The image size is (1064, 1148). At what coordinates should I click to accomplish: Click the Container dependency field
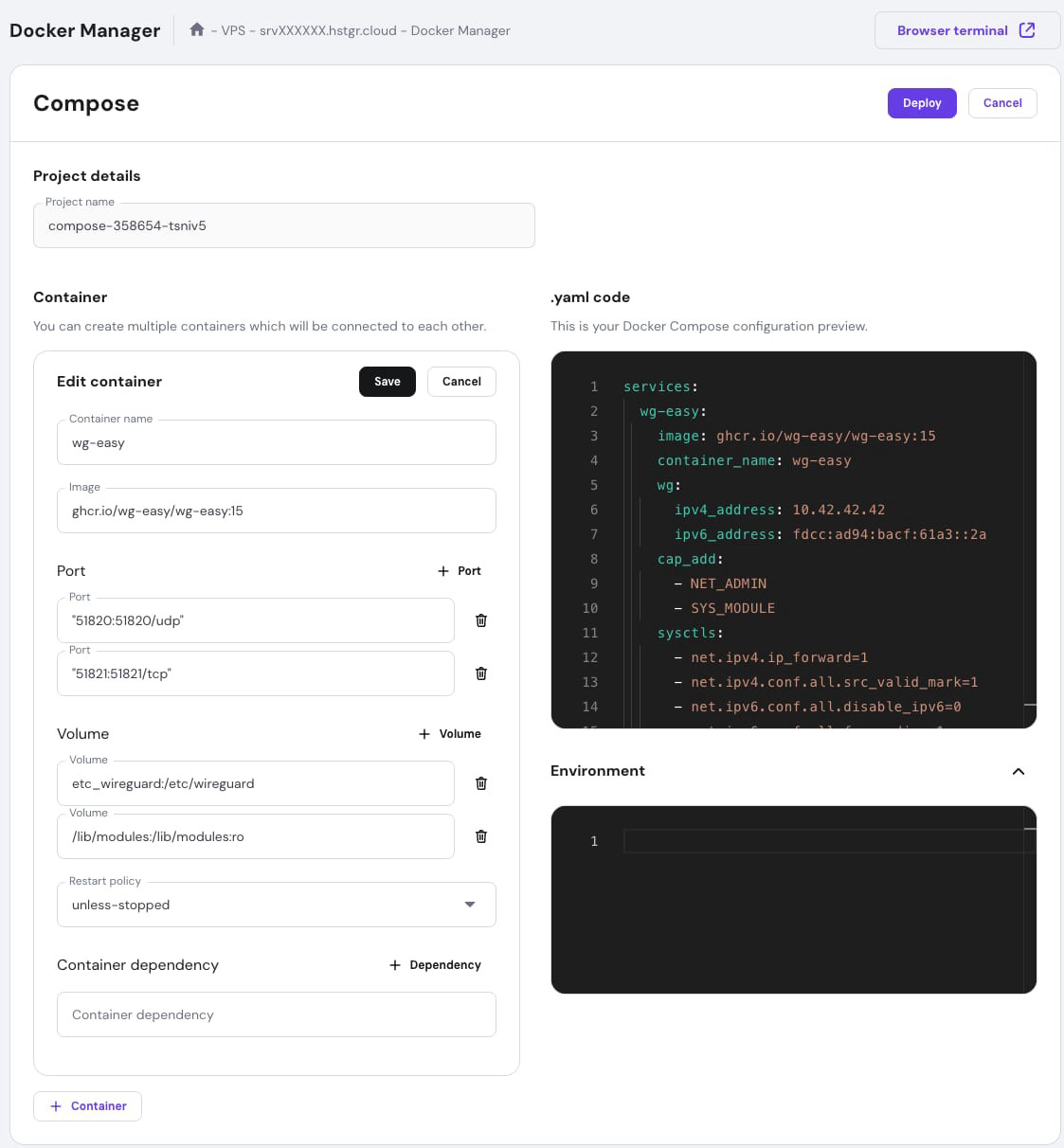coord(277,1014)
